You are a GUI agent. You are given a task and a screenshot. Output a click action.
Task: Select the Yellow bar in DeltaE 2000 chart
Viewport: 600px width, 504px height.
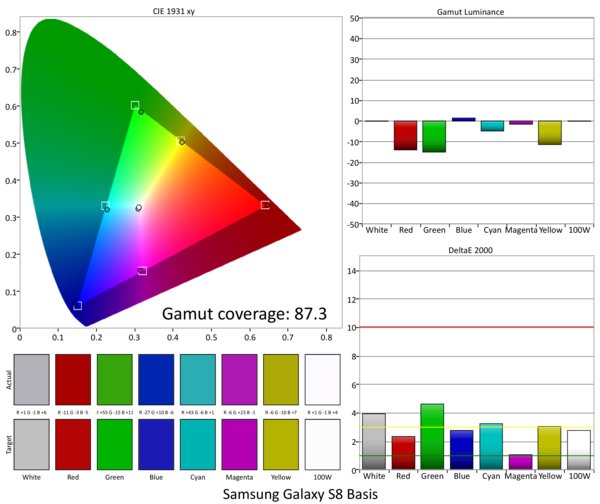pos(549,448)
